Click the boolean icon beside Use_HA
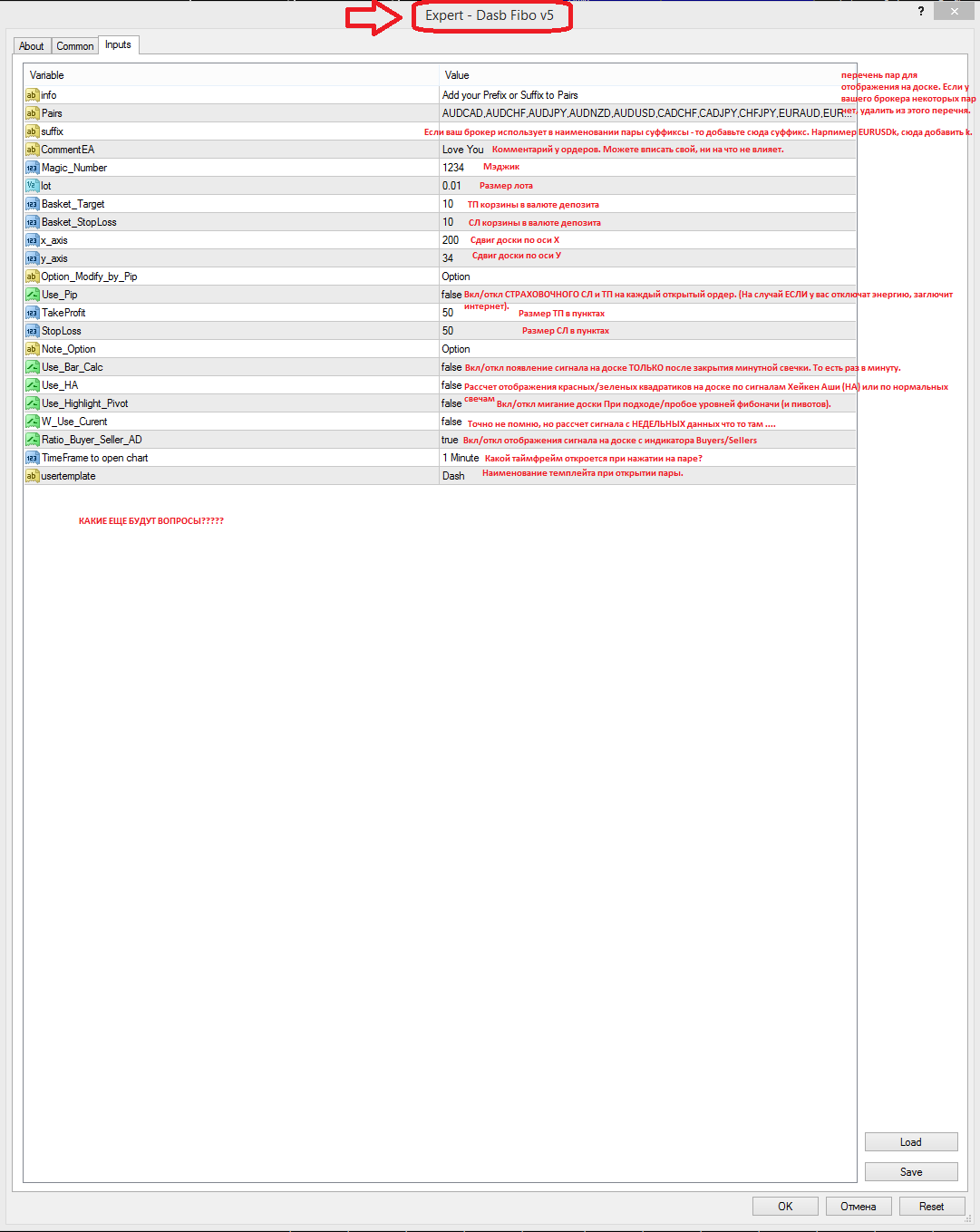The width and height of the screenshot is (980, 1232). [32, 385]
